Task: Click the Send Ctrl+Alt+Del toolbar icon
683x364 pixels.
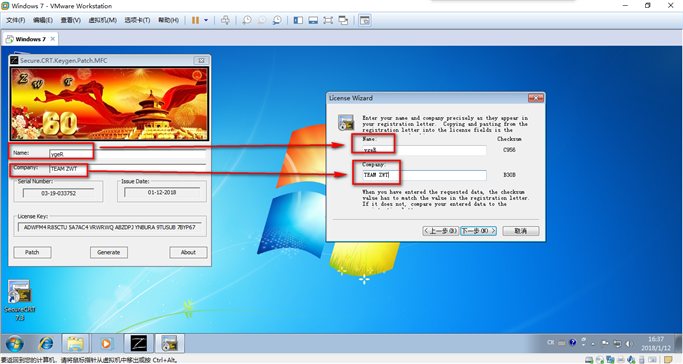Action: tap(225, 20)
